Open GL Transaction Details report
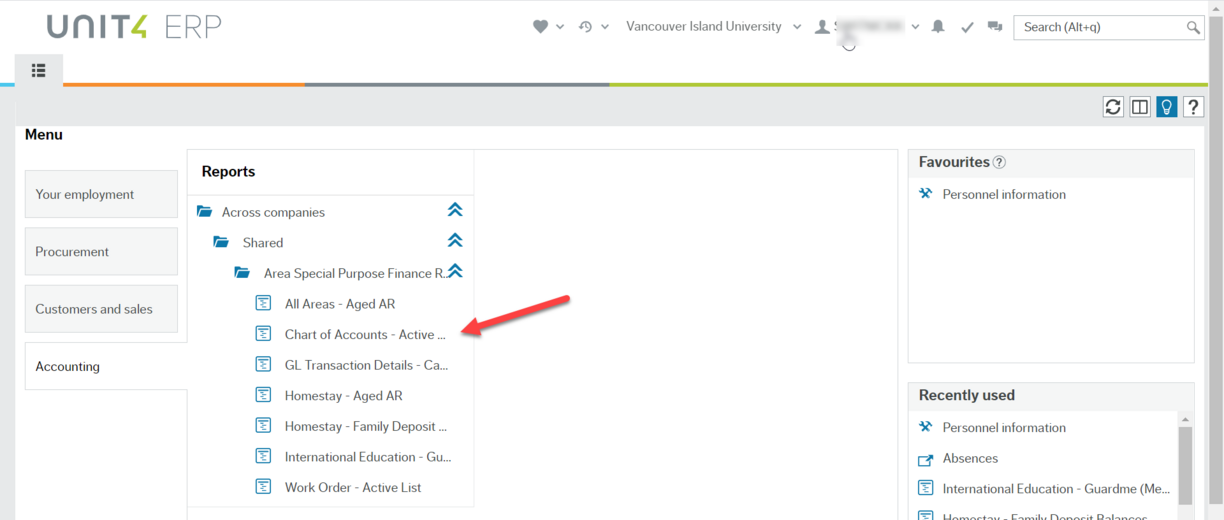Viewport: 1224px width, 520px height. [366, 365]
